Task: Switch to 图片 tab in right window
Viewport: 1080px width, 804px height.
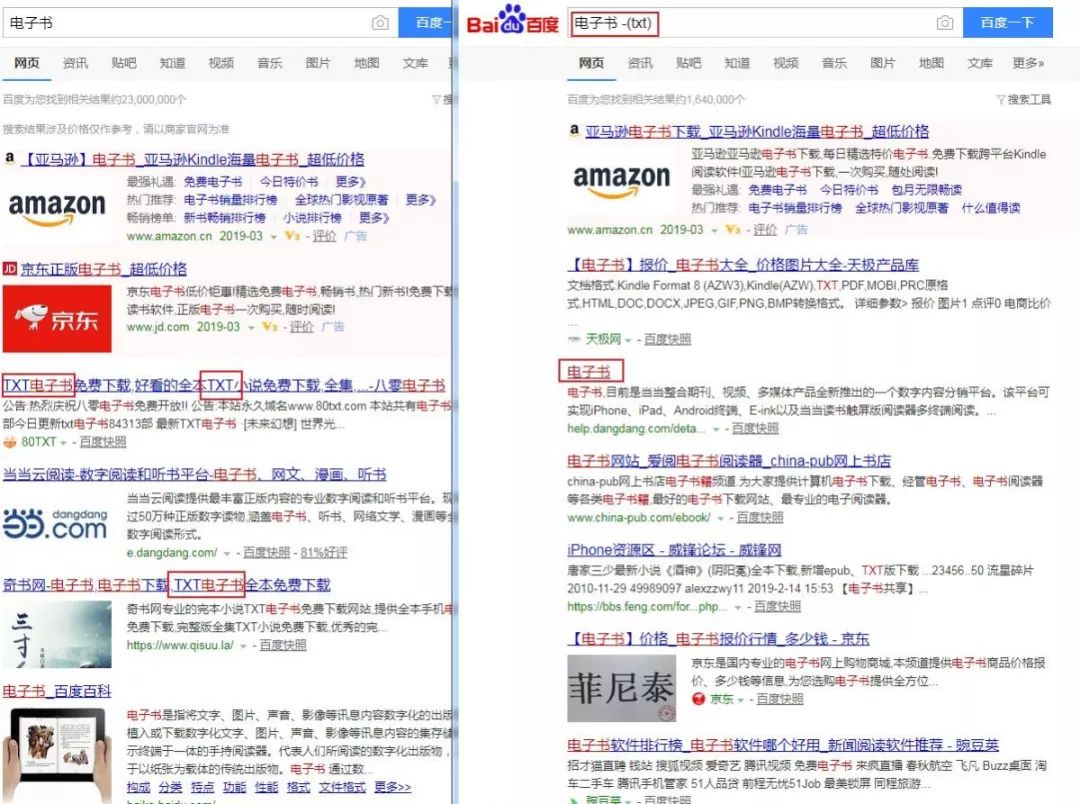Action: click(x=882, y=63)
